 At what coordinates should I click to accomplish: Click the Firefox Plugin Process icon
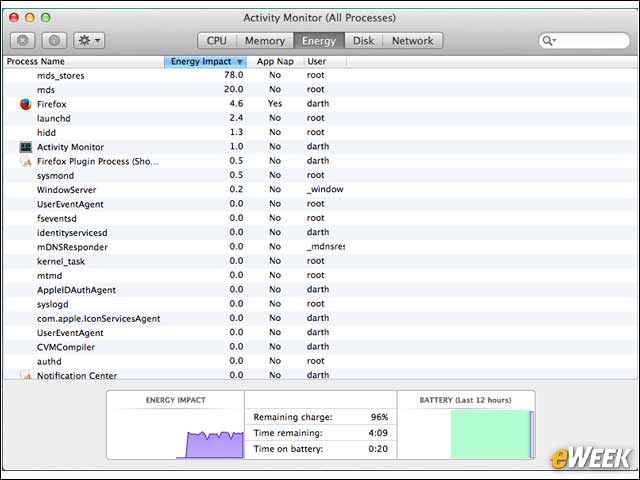pos(25,161)
